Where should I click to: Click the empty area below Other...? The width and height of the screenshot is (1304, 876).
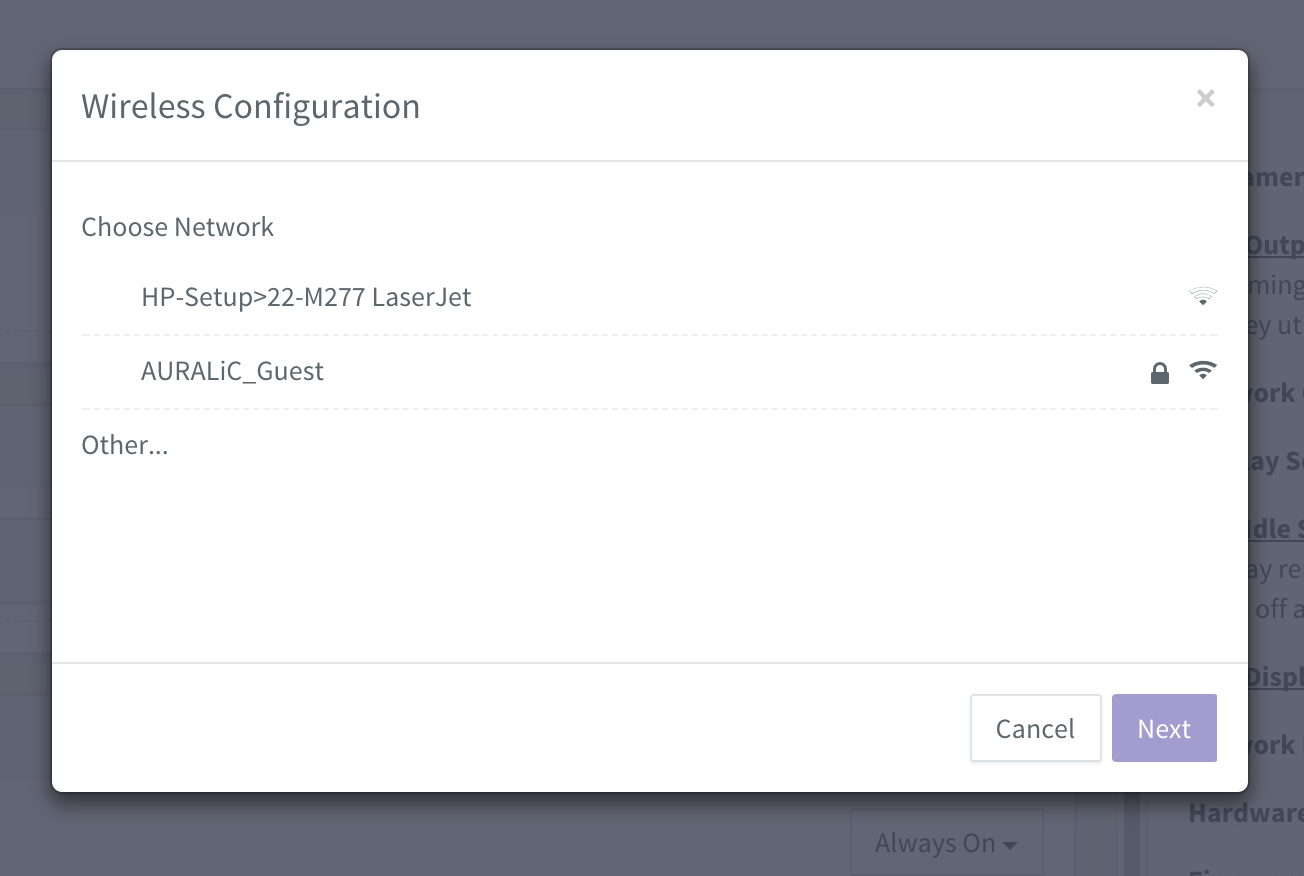click(649, 560)
